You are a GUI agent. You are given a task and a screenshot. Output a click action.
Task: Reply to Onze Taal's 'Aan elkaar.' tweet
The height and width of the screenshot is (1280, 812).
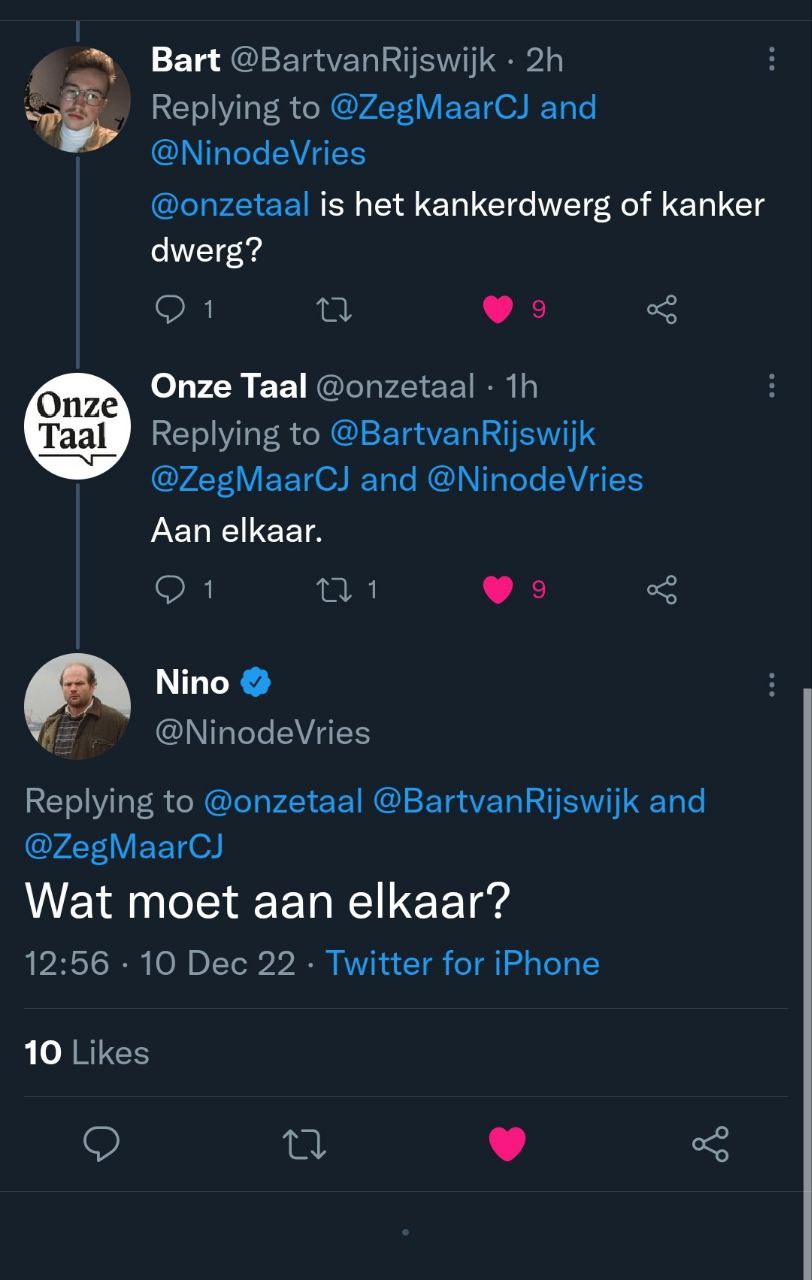point(172,590)
